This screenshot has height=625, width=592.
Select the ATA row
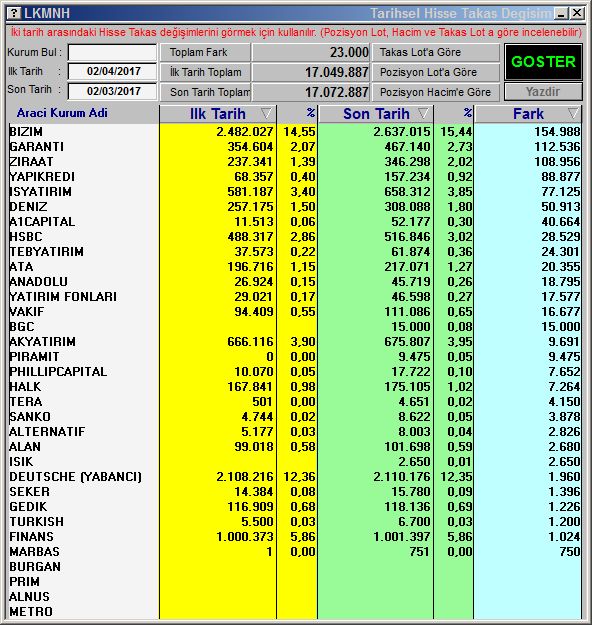point(295,267)
